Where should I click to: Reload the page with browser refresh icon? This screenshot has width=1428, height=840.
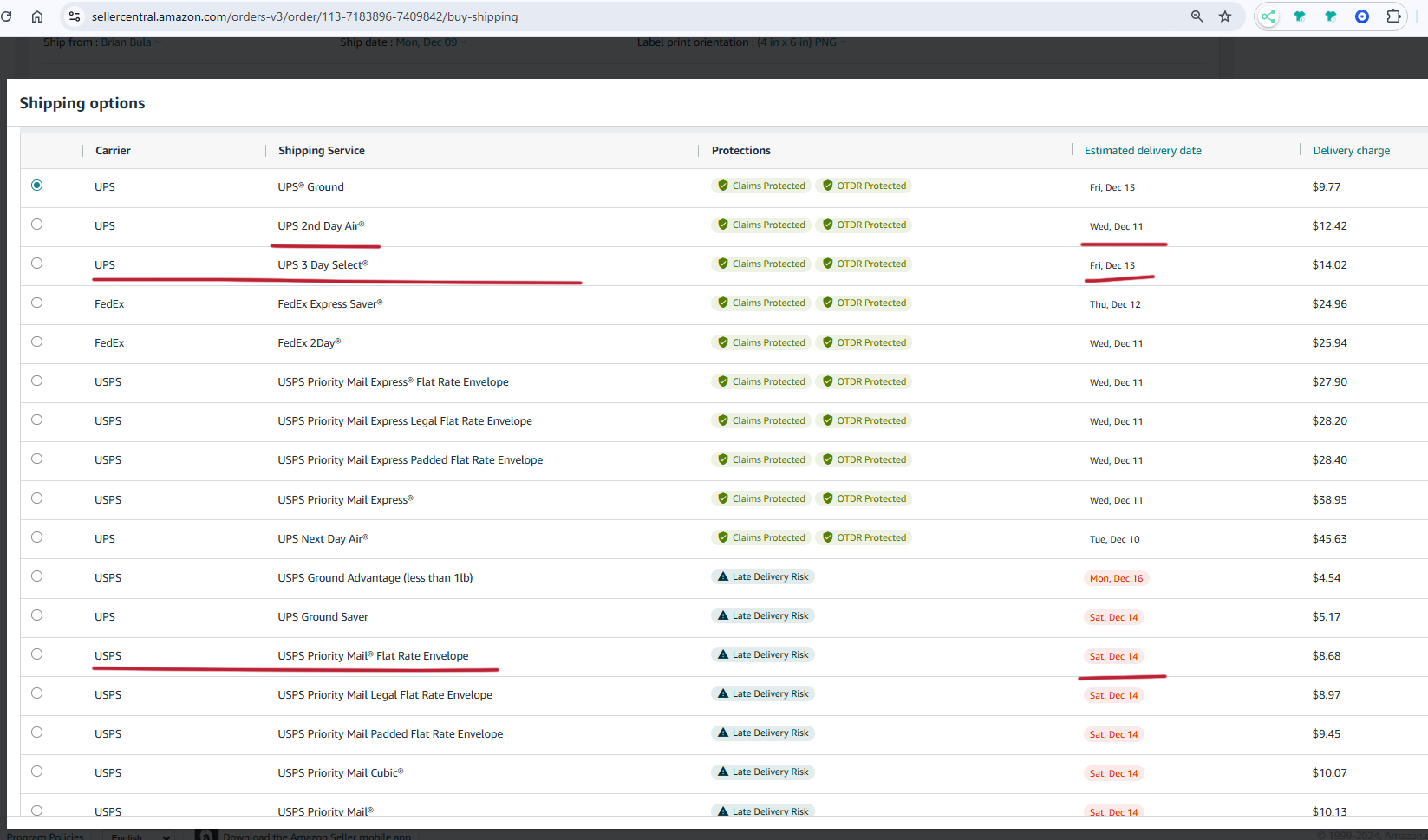[x=7, y=16]
